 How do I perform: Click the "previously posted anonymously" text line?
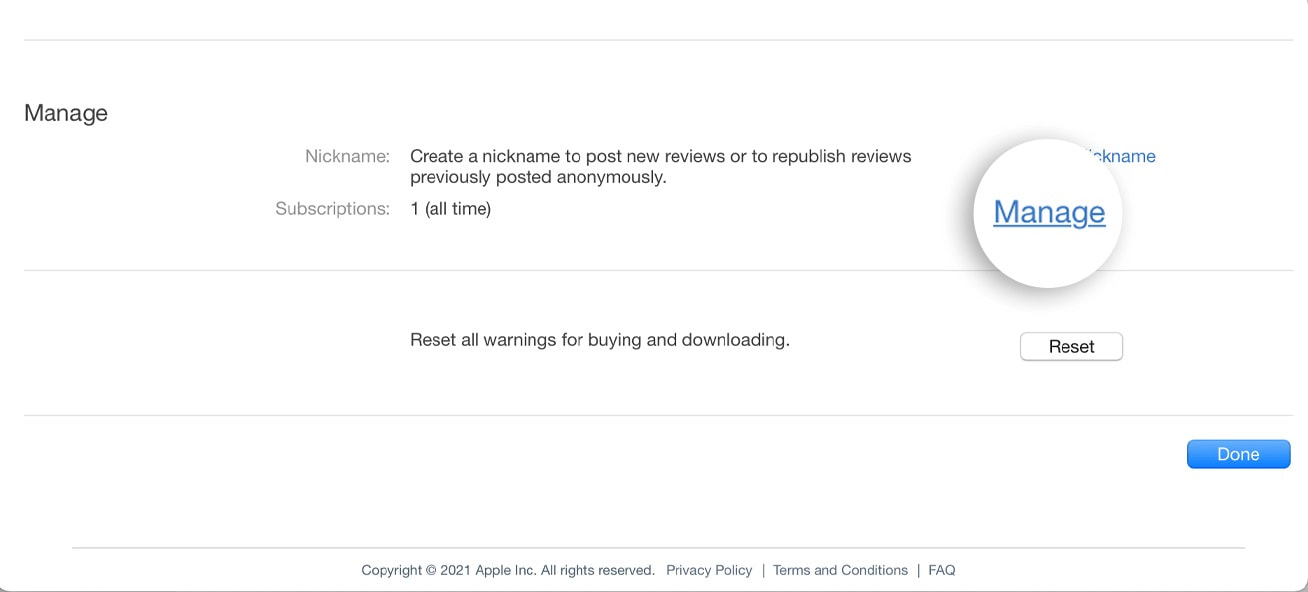click(x=538, y=178)
